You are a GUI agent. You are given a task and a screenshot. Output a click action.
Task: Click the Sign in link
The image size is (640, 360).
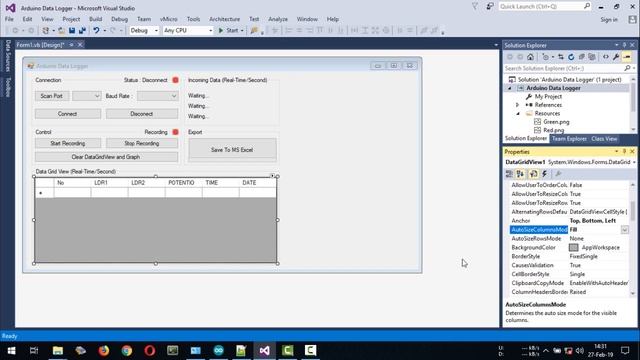609,20
